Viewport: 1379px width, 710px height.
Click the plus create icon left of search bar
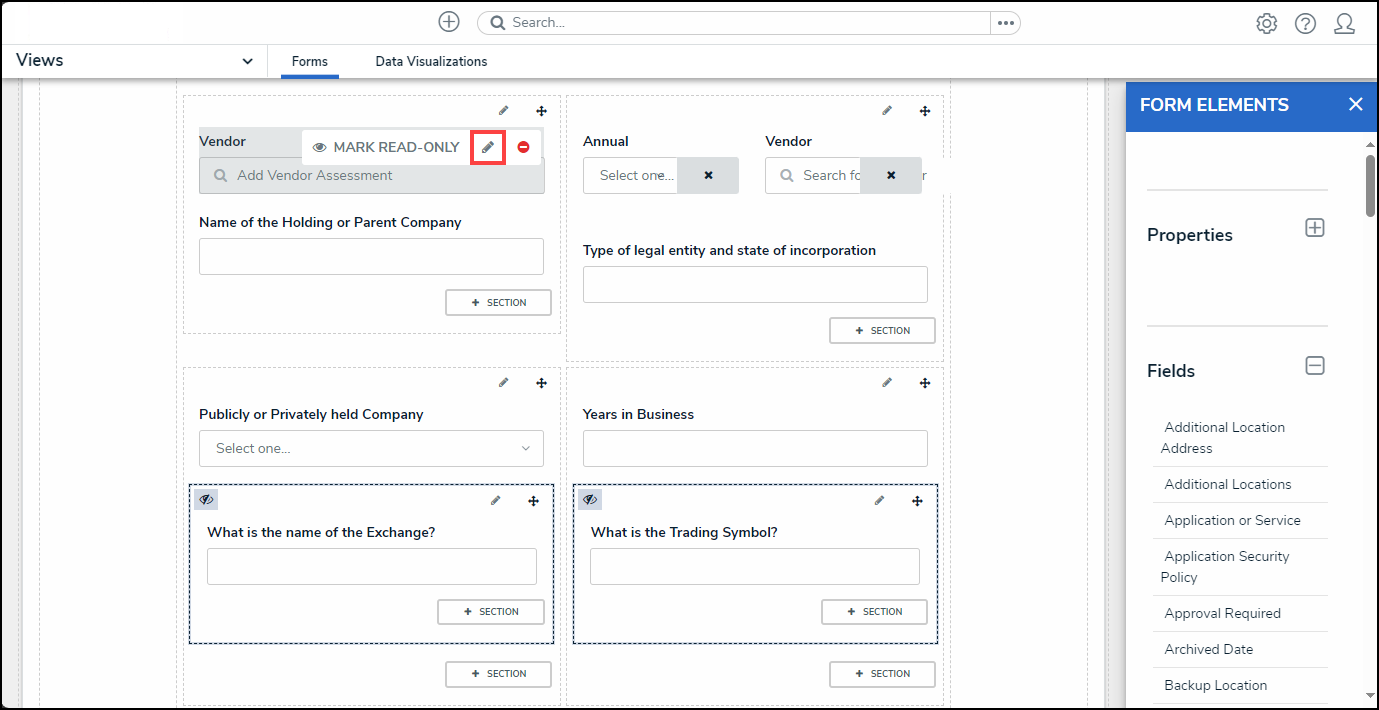449,22
